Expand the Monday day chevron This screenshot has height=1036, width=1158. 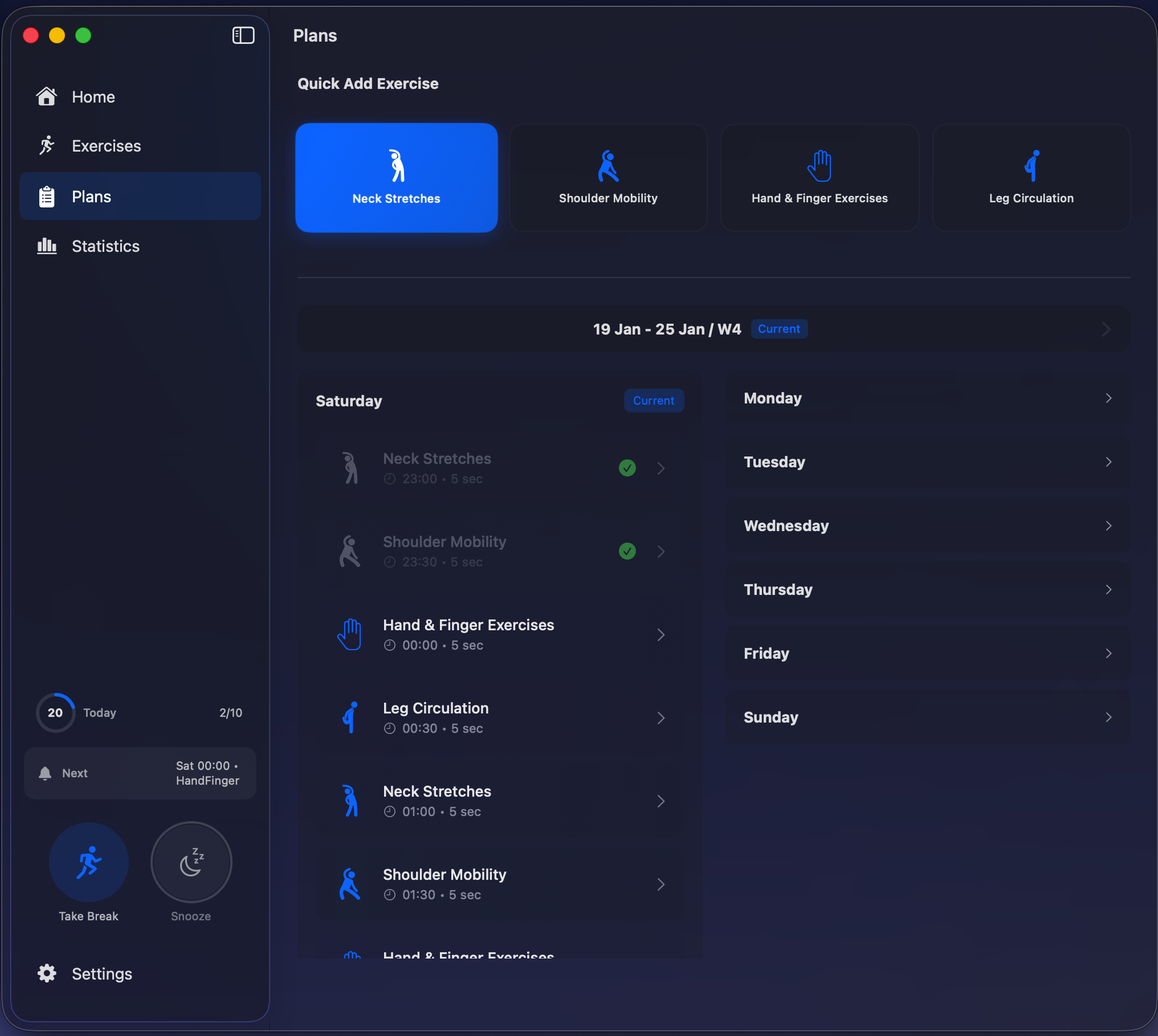[1108, 398]
